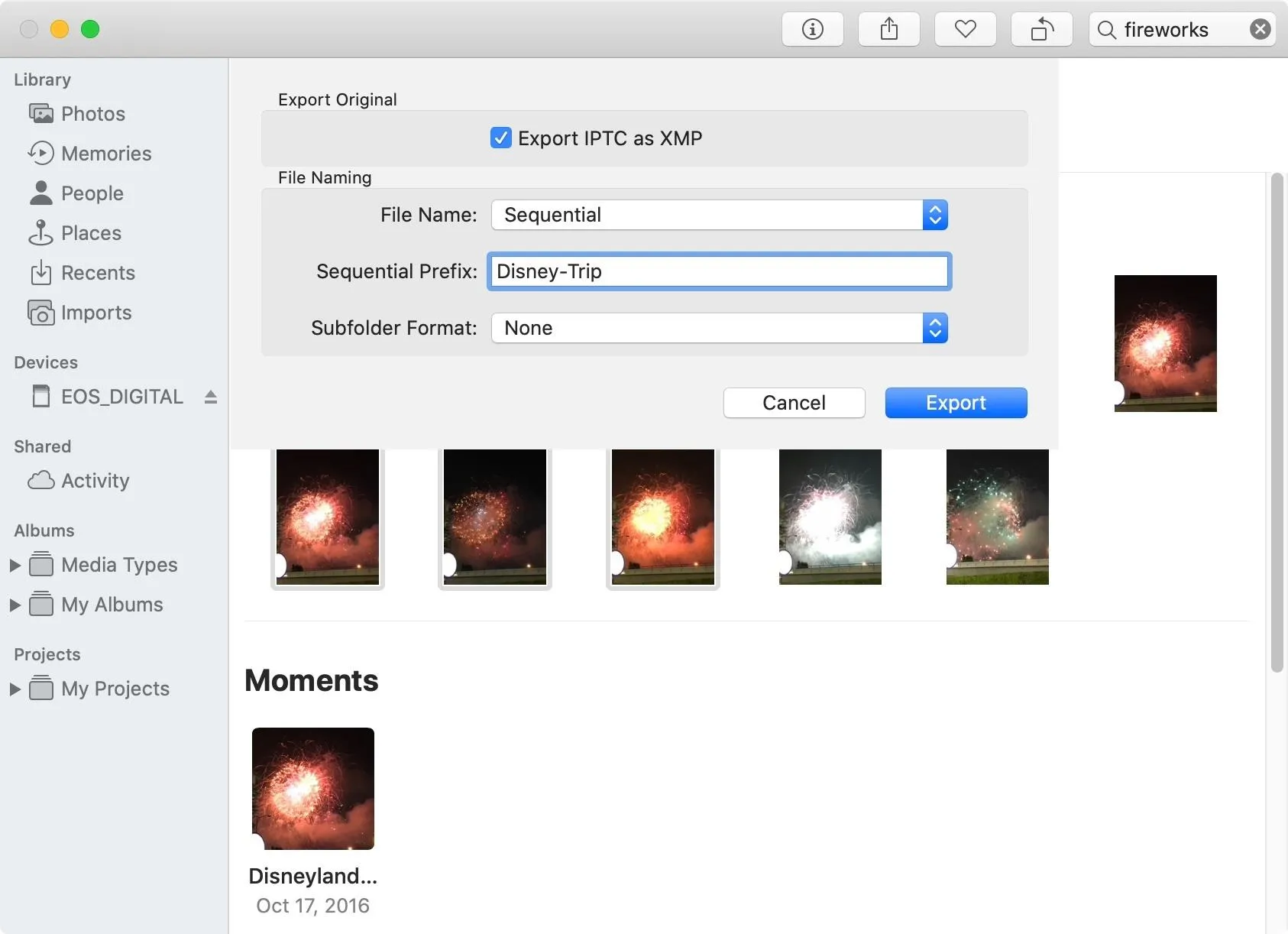Open the Info button in the toolbar
This screenshot has height=934, width=1288.
point(813,30)
